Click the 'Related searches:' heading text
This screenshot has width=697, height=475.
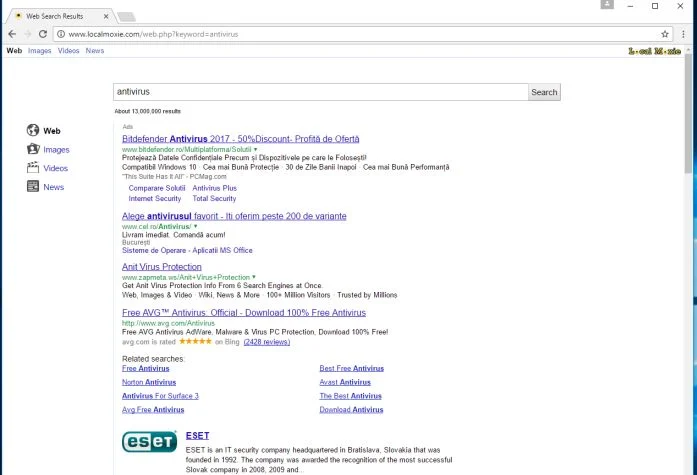(x=153, y=359)
